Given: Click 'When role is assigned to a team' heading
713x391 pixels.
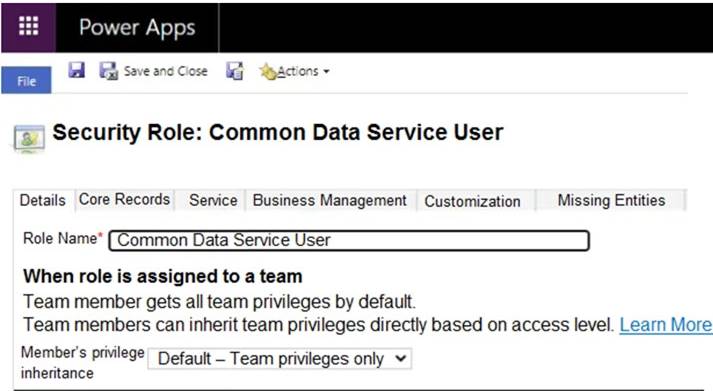Looking at the screenshot, I should click(x=163, y=276).
